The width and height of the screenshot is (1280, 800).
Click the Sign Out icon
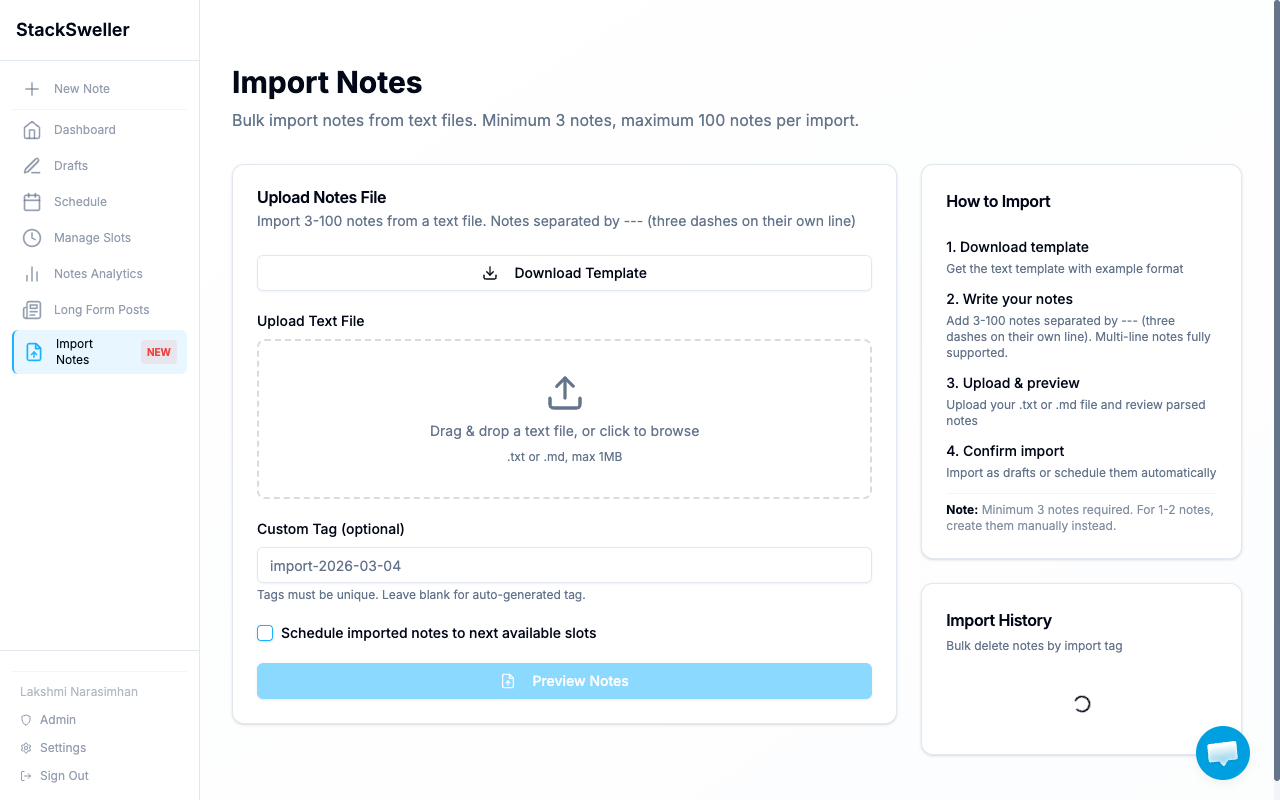pyautogui.click(x=27, y=775)
